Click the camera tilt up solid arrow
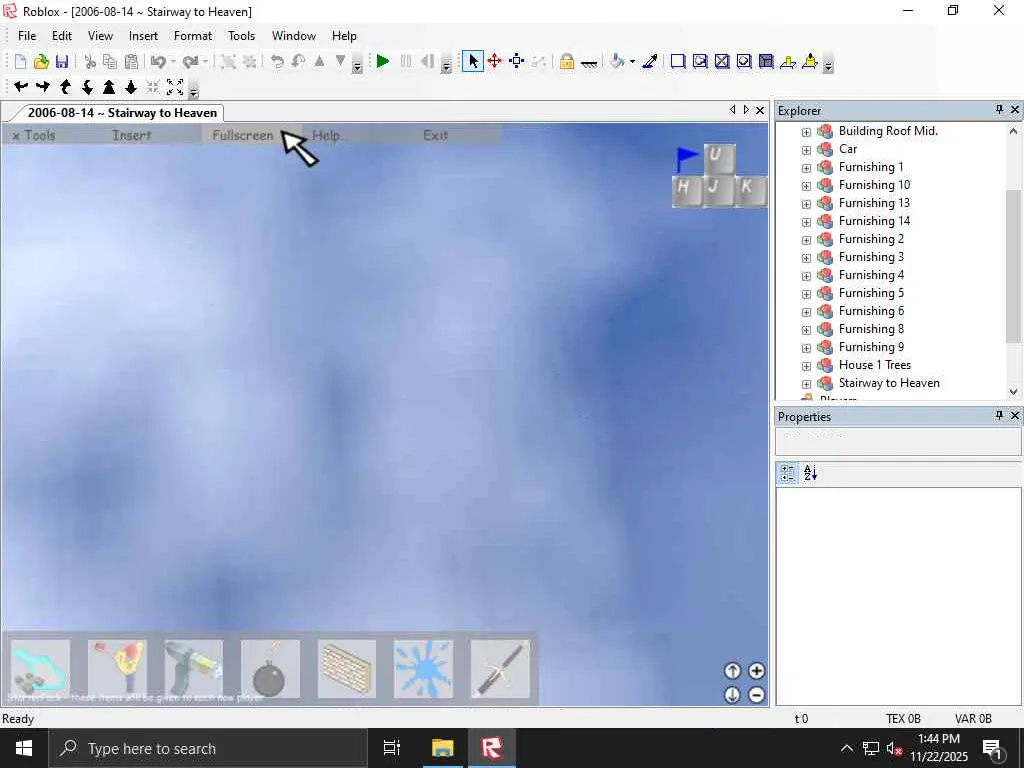This screenshot has width=1024, height=768. [x=109, y=87]
